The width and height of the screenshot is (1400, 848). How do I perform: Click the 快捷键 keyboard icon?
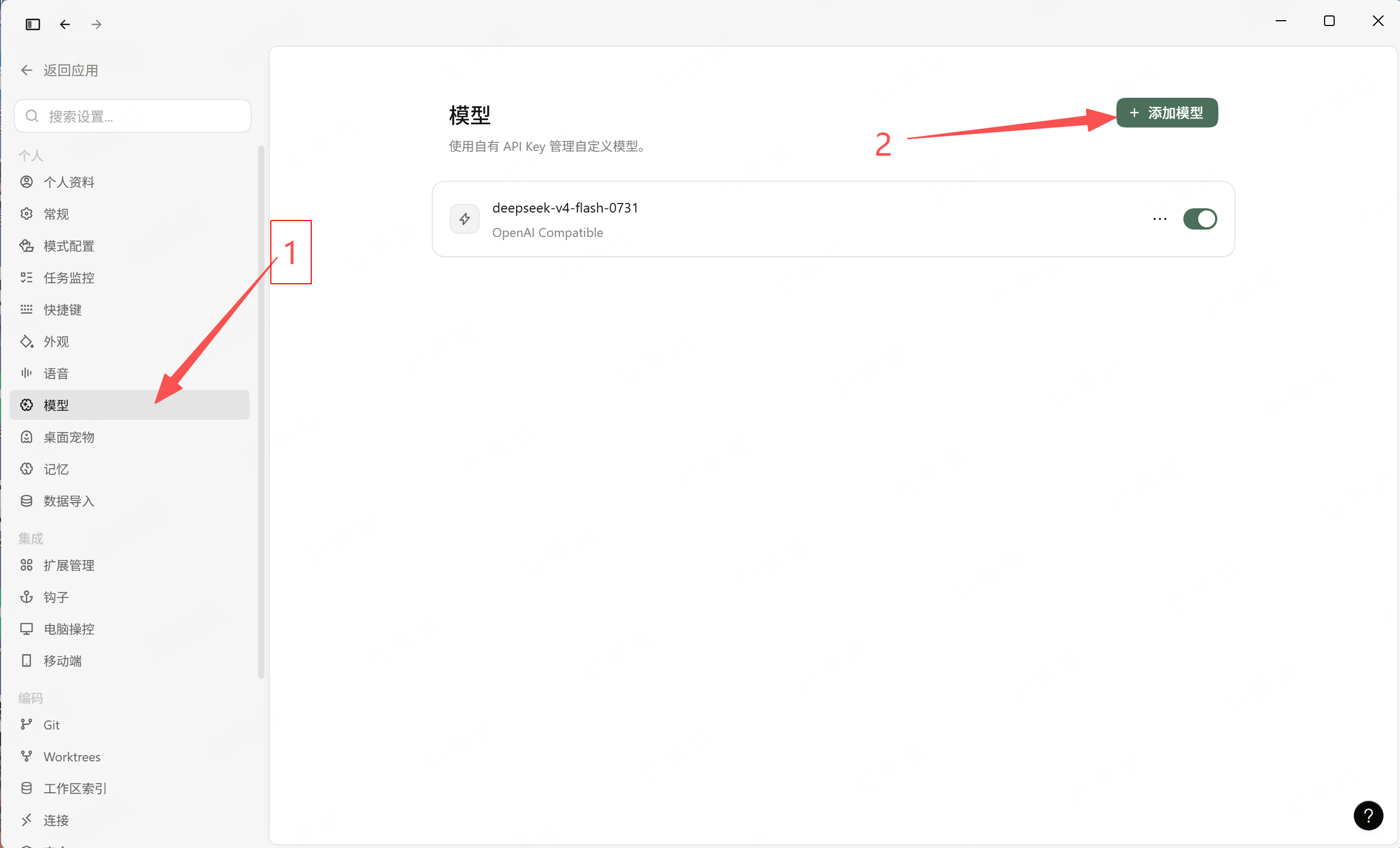tap(27, 309)
